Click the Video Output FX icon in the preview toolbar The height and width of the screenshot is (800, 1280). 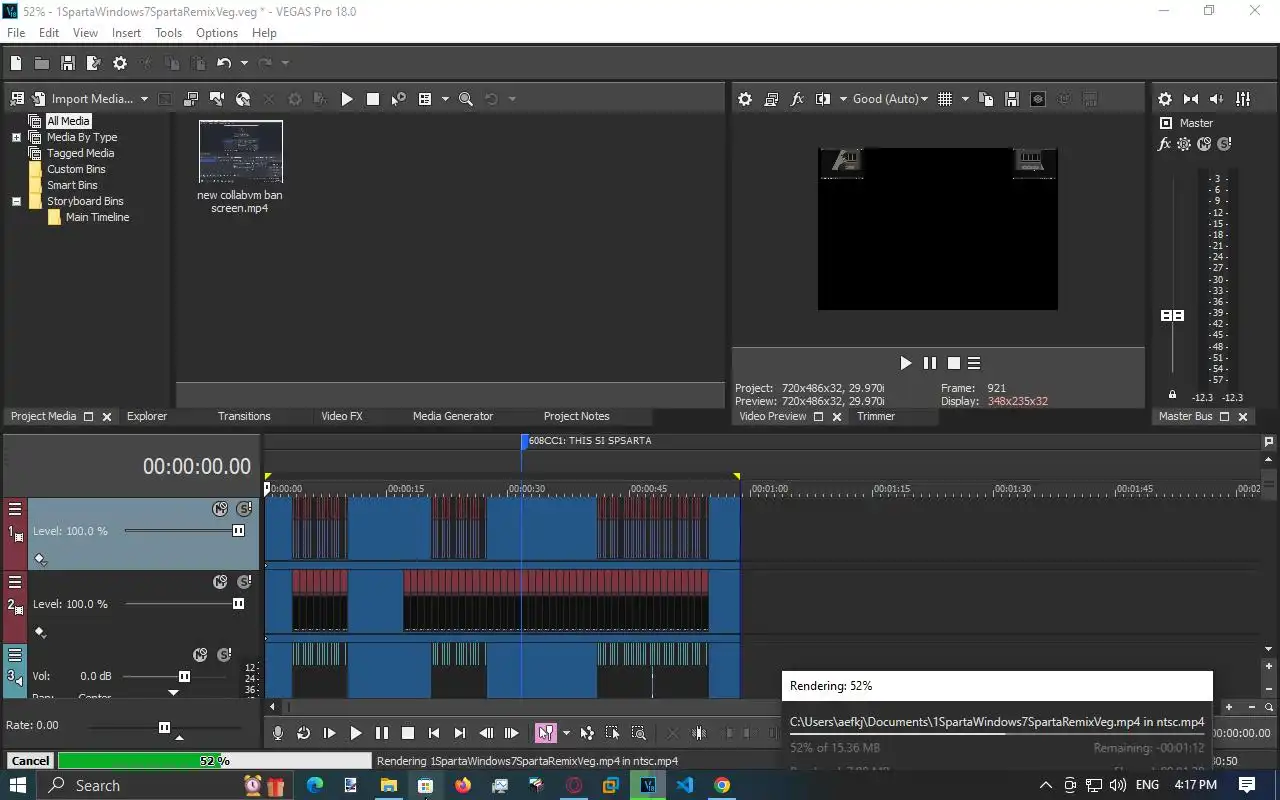click(x=797, y=99)
